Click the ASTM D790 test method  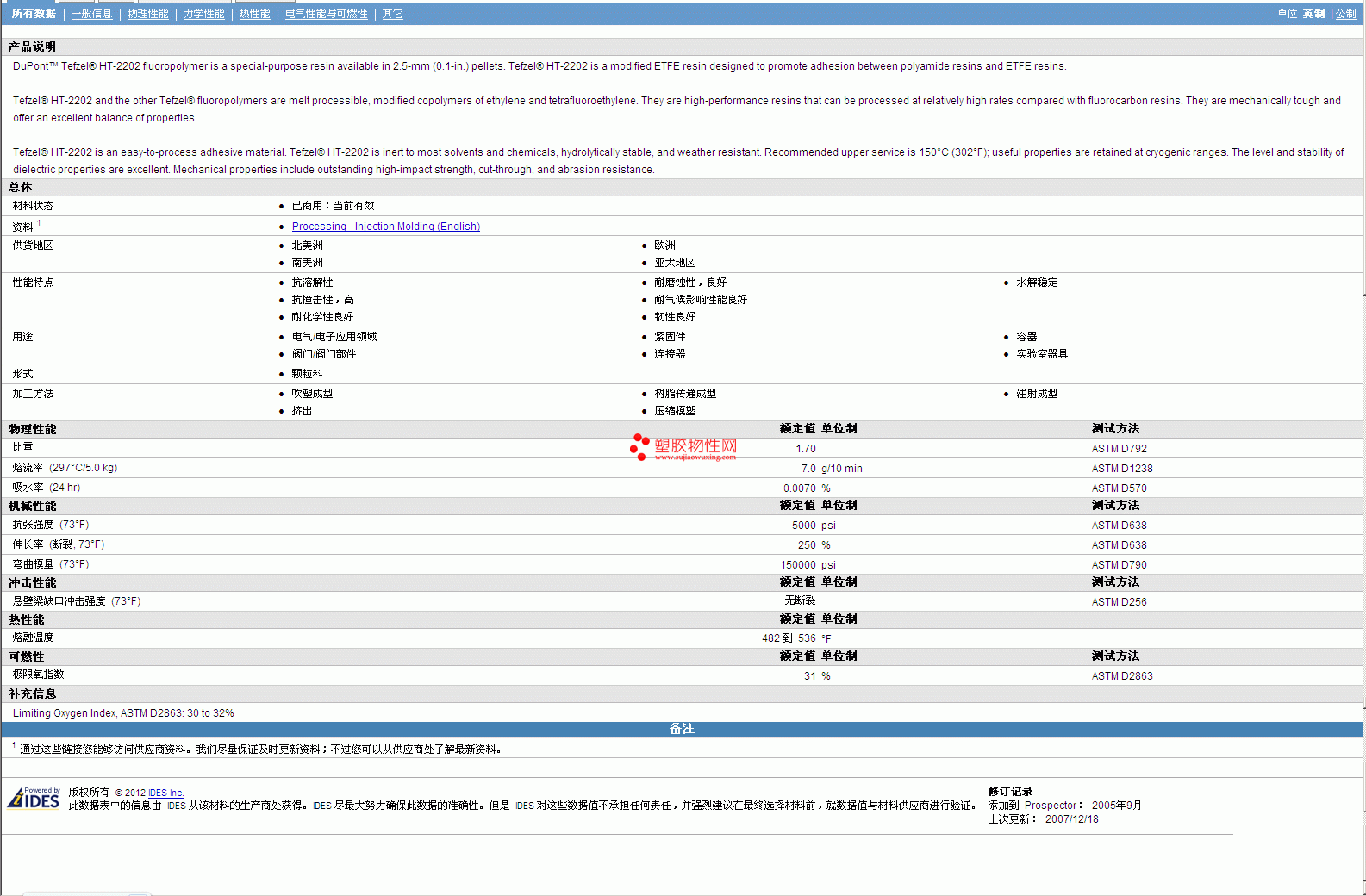click(1119, 565)
